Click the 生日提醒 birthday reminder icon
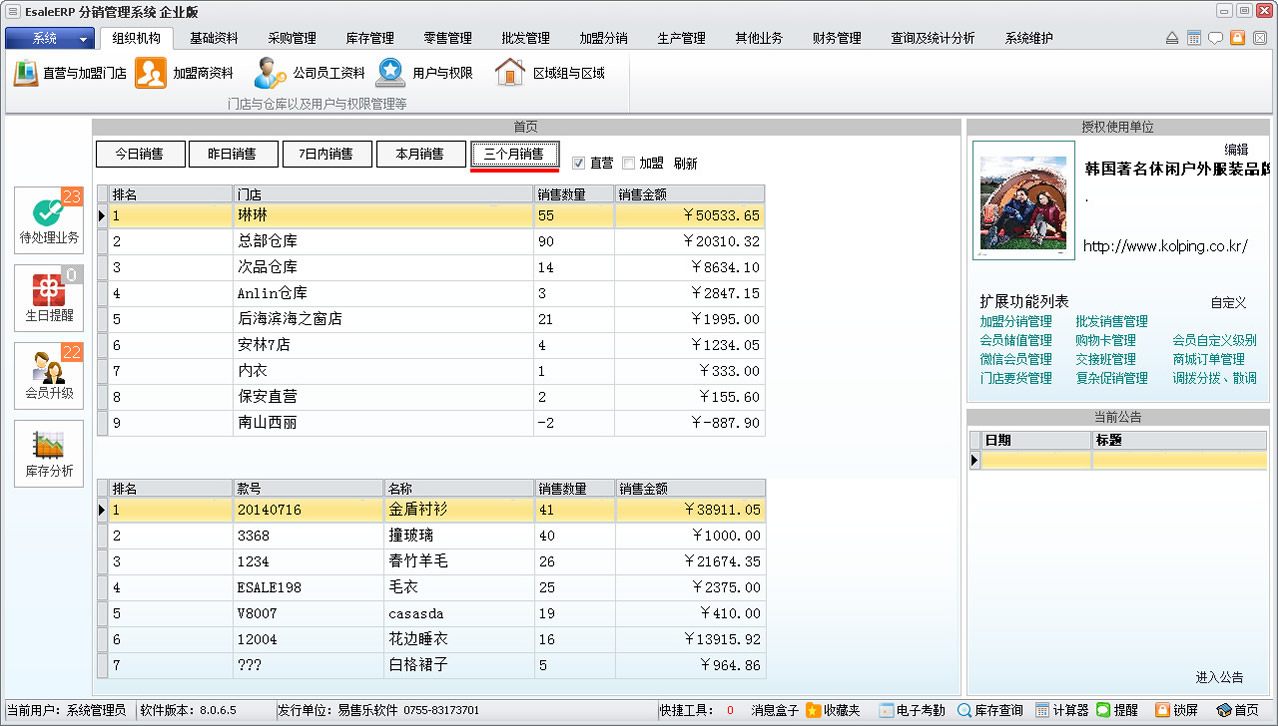 point(48,297)
